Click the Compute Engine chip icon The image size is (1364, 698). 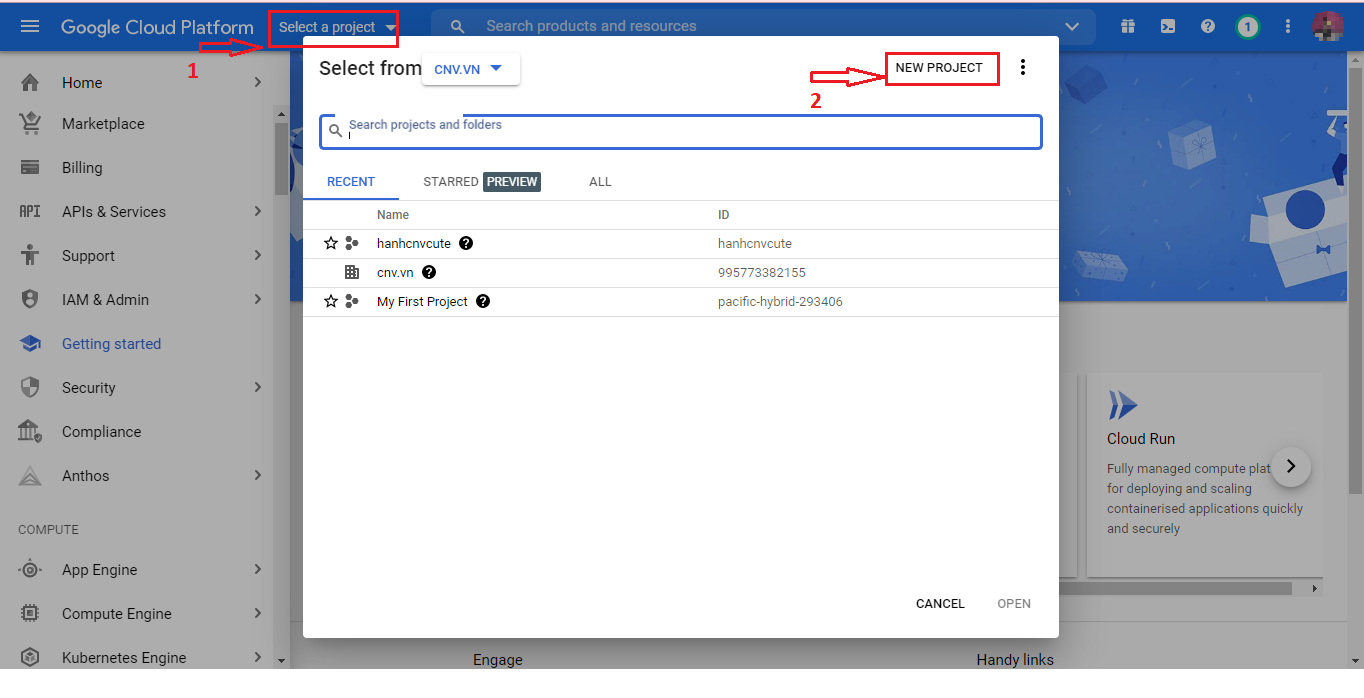tap(30, 614)
